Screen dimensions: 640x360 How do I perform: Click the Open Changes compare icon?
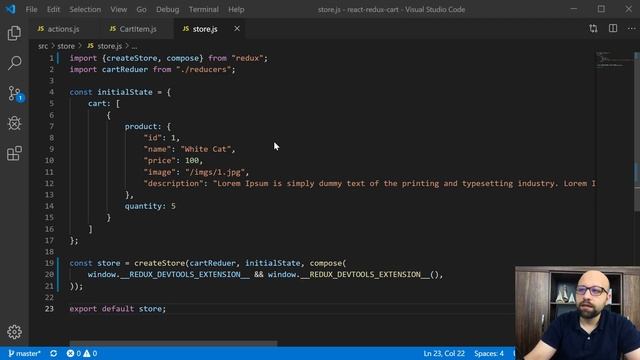click(x=593, y=29)
